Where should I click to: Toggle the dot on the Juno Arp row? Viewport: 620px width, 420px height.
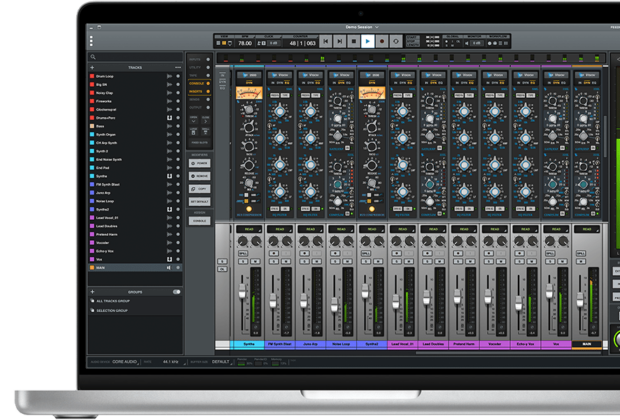click(178, 193)
